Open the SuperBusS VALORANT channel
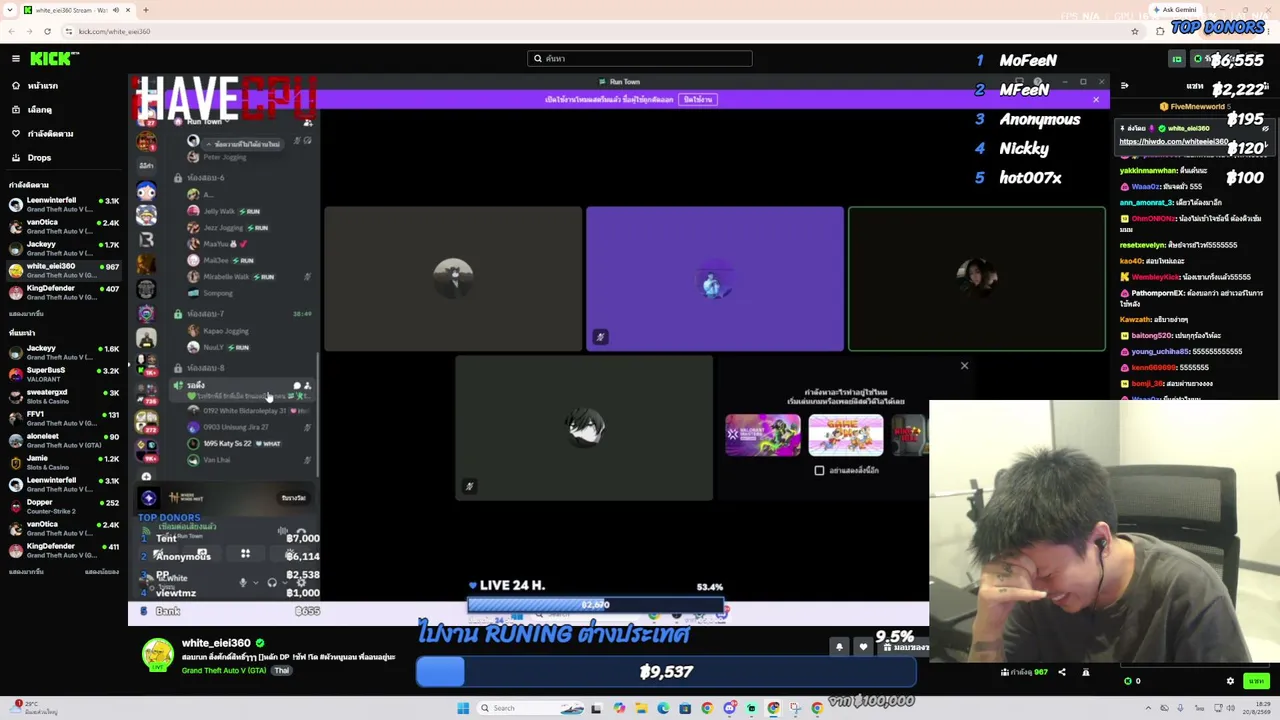 click(x=64, y=374)
